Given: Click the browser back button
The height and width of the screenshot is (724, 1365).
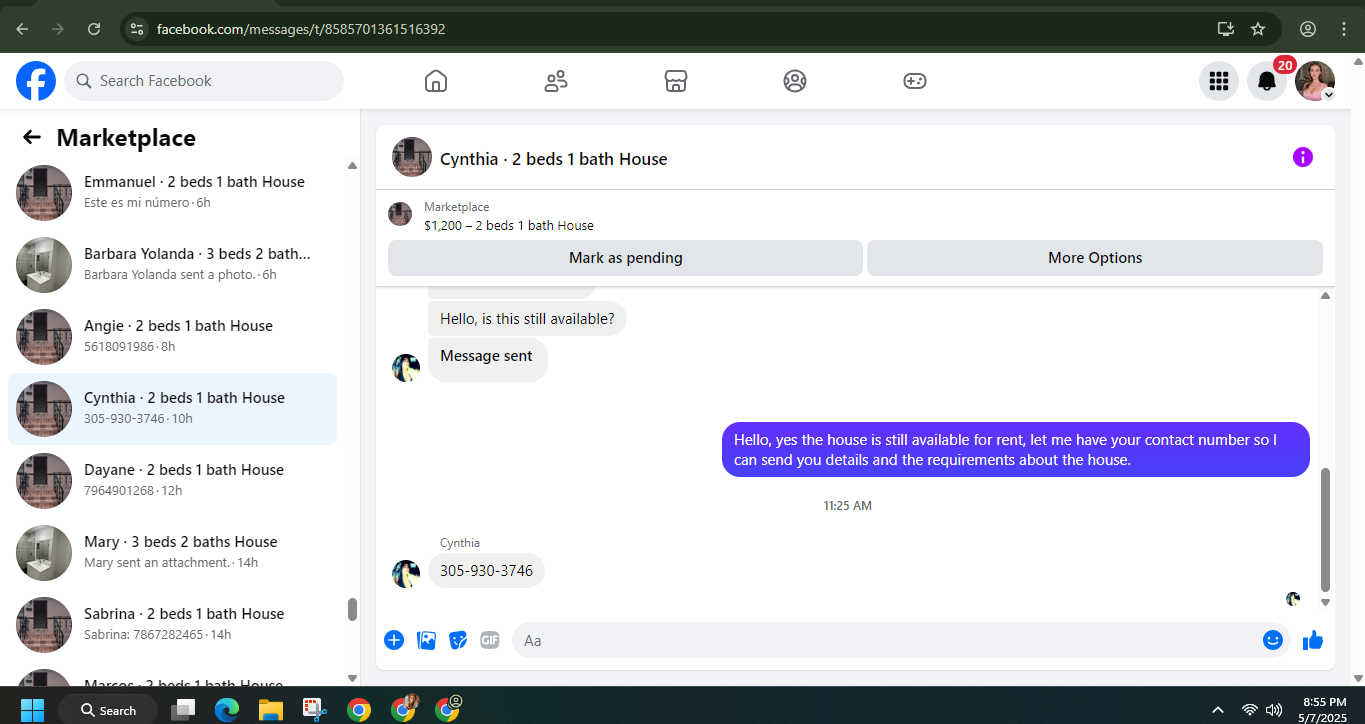Looking at the screenshot, I should pos(22,29).
